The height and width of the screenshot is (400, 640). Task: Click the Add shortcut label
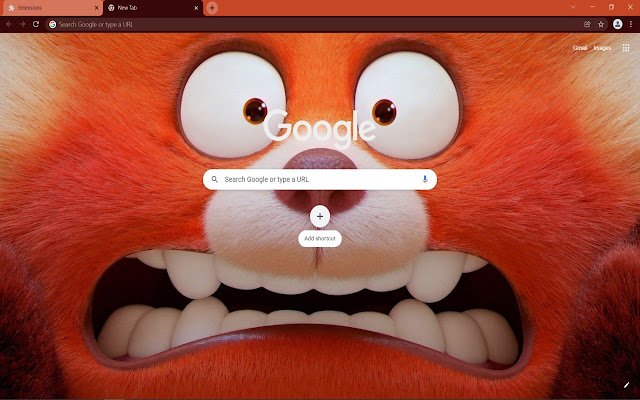tap(320, 238)
